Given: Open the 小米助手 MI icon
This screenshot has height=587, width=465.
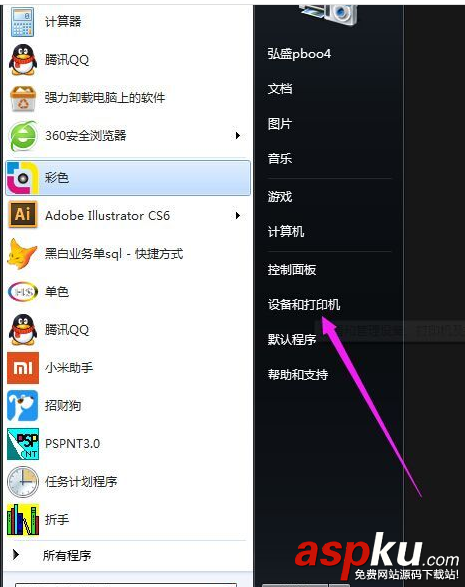Looking at the screenshot, I should coord(23,368).
